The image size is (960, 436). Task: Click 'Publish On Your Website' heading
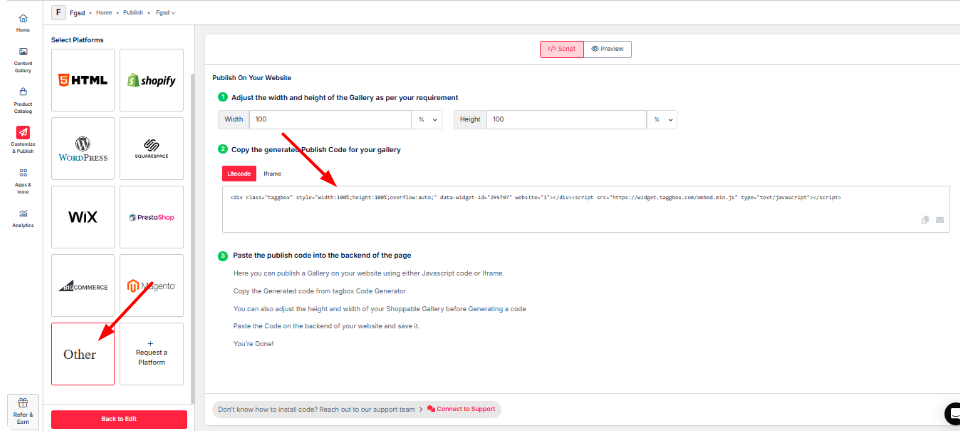252,78
